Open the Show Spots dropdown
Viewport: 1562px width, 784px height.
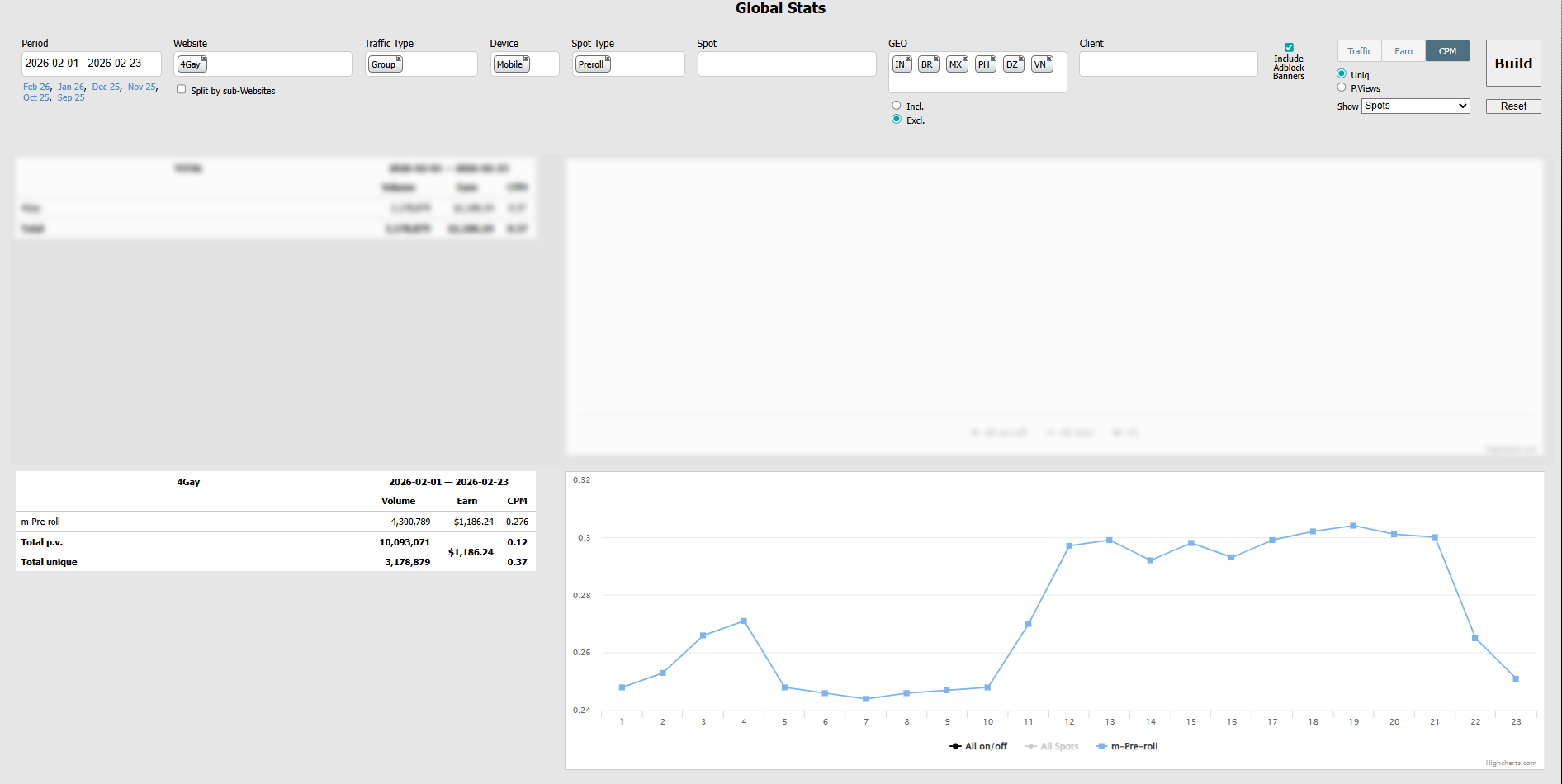tap(1415, 106)
